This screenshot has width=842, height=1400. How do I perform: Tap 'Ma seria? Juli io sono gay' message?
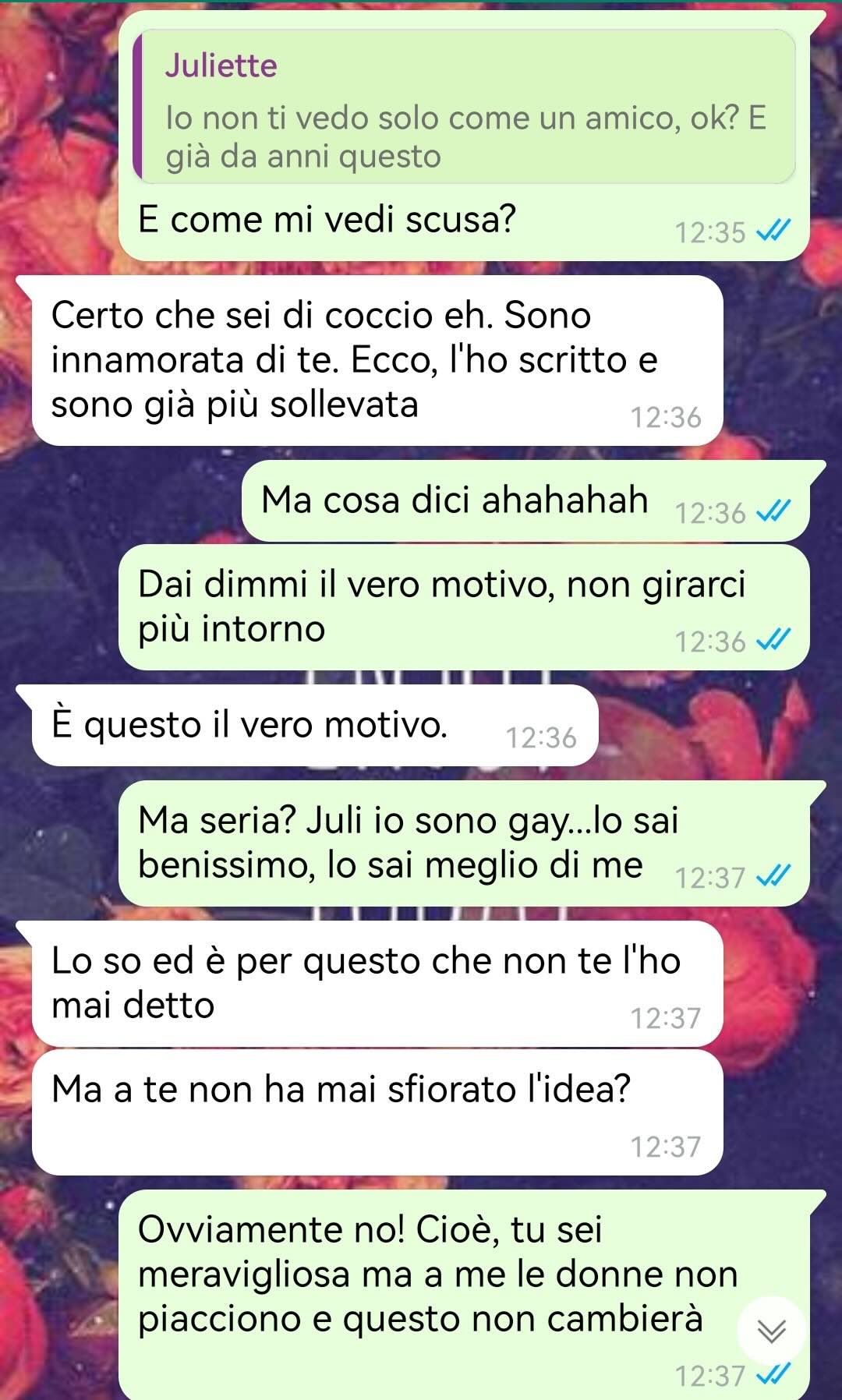(x=464, y=843)
